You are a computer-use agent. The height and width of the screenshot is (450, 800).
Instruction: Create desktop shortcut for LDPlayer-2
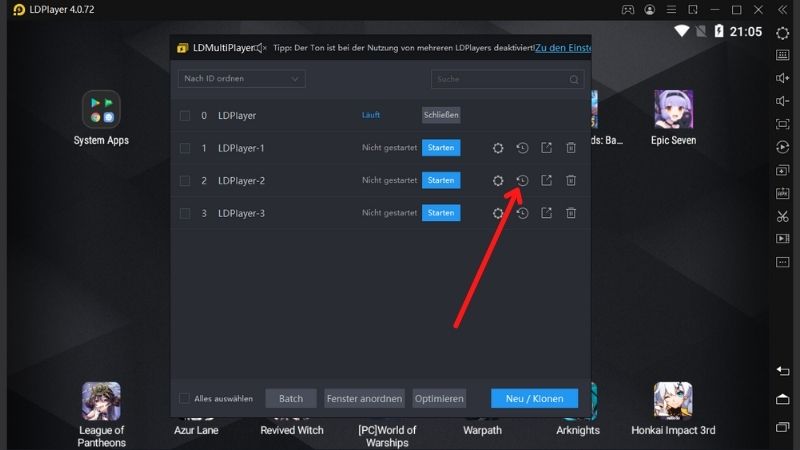tap(546, 181)
